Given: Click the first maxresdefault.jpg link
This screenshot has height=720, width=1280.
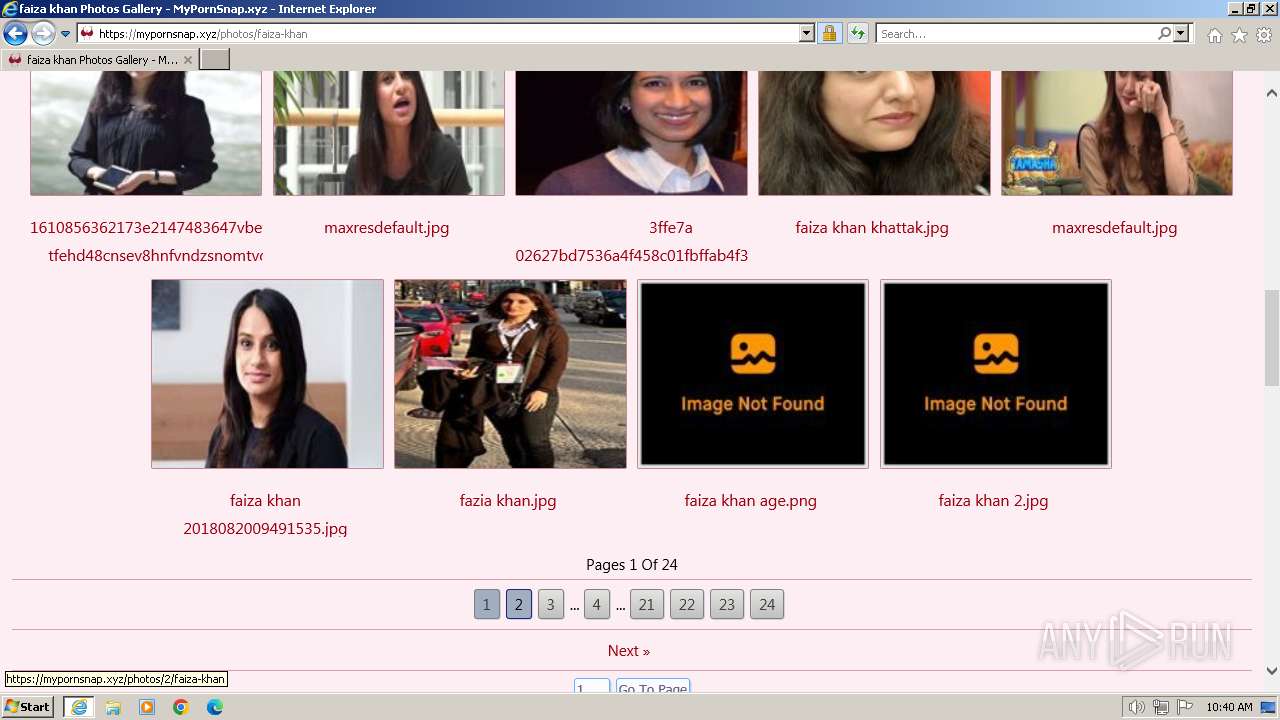Looking at the screenshot, I should pos(386,228).
